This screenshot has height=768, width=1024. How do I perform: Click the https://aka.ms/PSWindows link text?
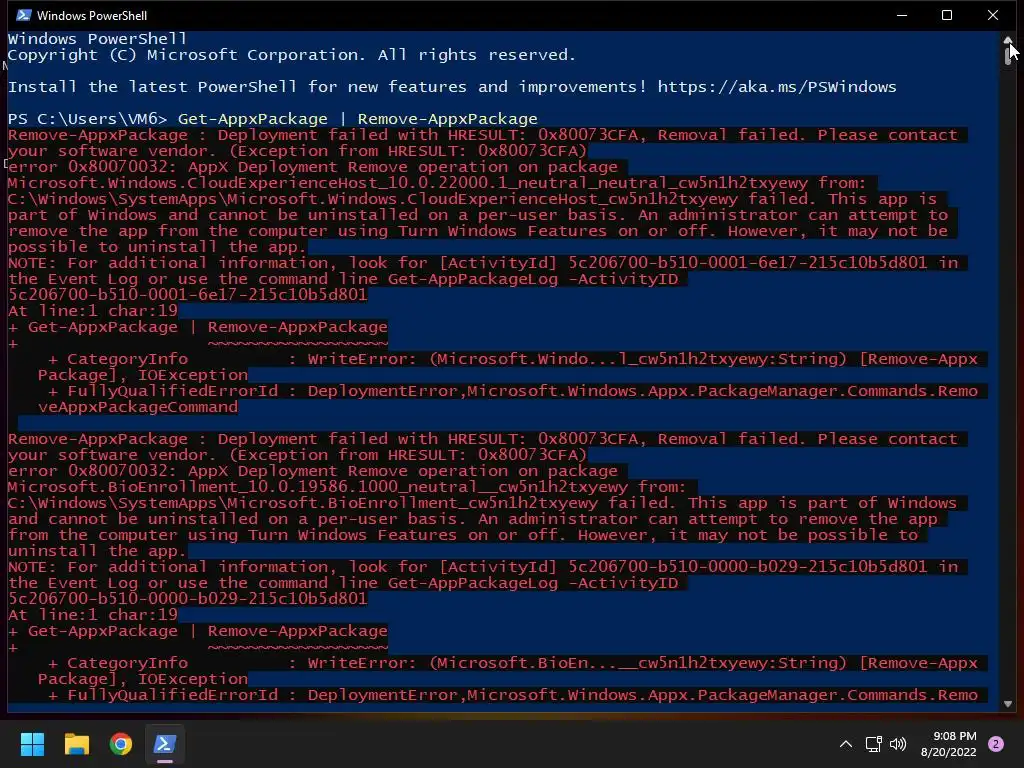click(776, 87)
